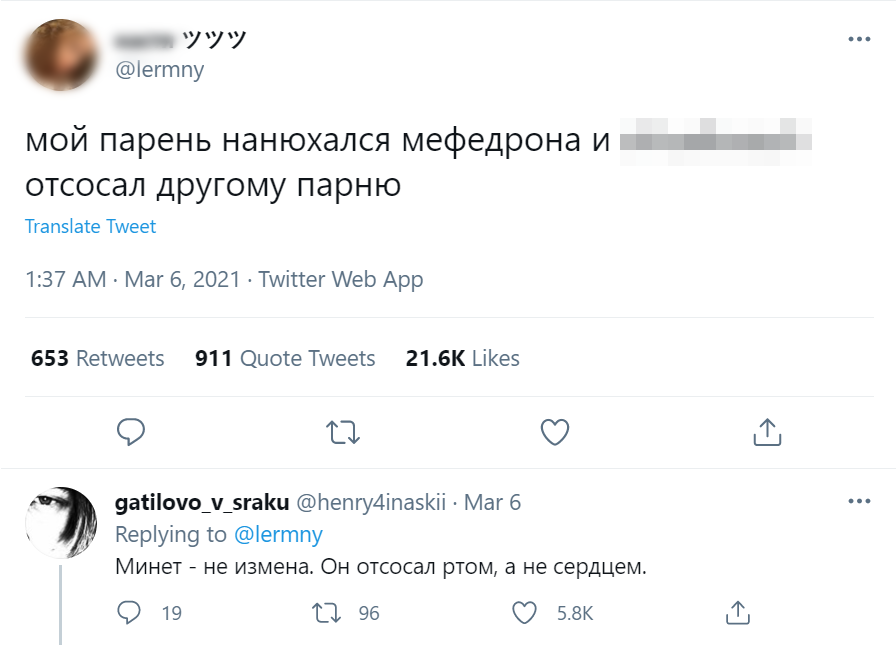
Task: Like the main tweet
Action: pos(554,432)
